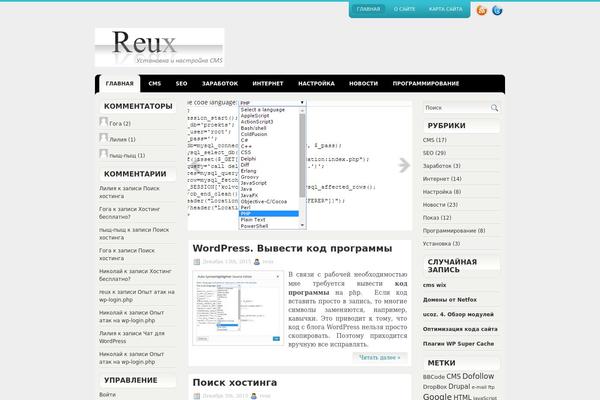The height and width of the screenshot is (400, 600).
Task: Pick Plain Text in the language list
Action: pos(253,220)
